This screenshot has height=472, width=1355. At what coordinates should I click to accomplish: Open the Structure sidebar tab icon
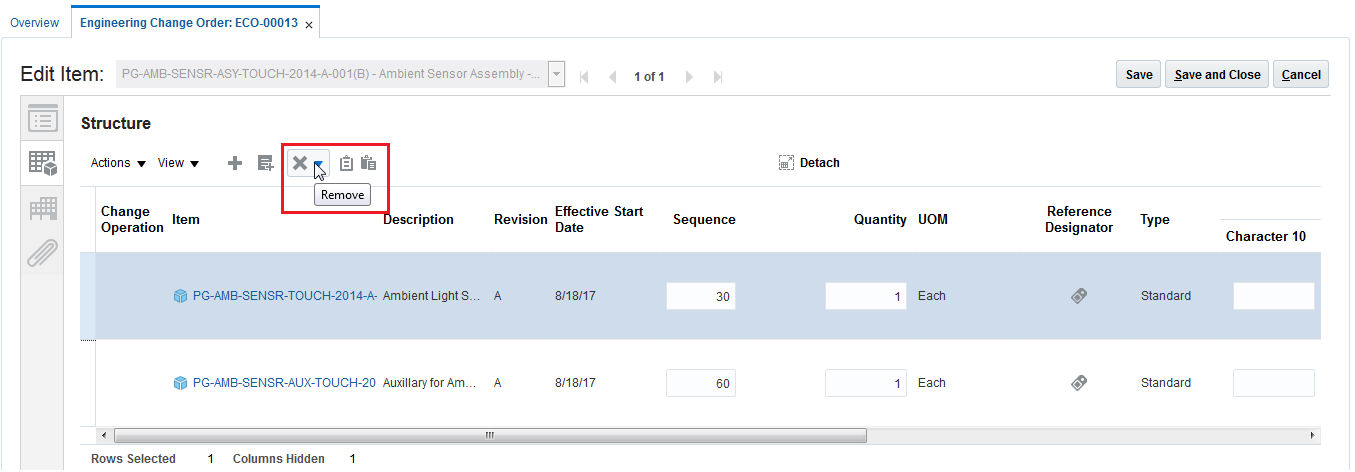[42, 163]
